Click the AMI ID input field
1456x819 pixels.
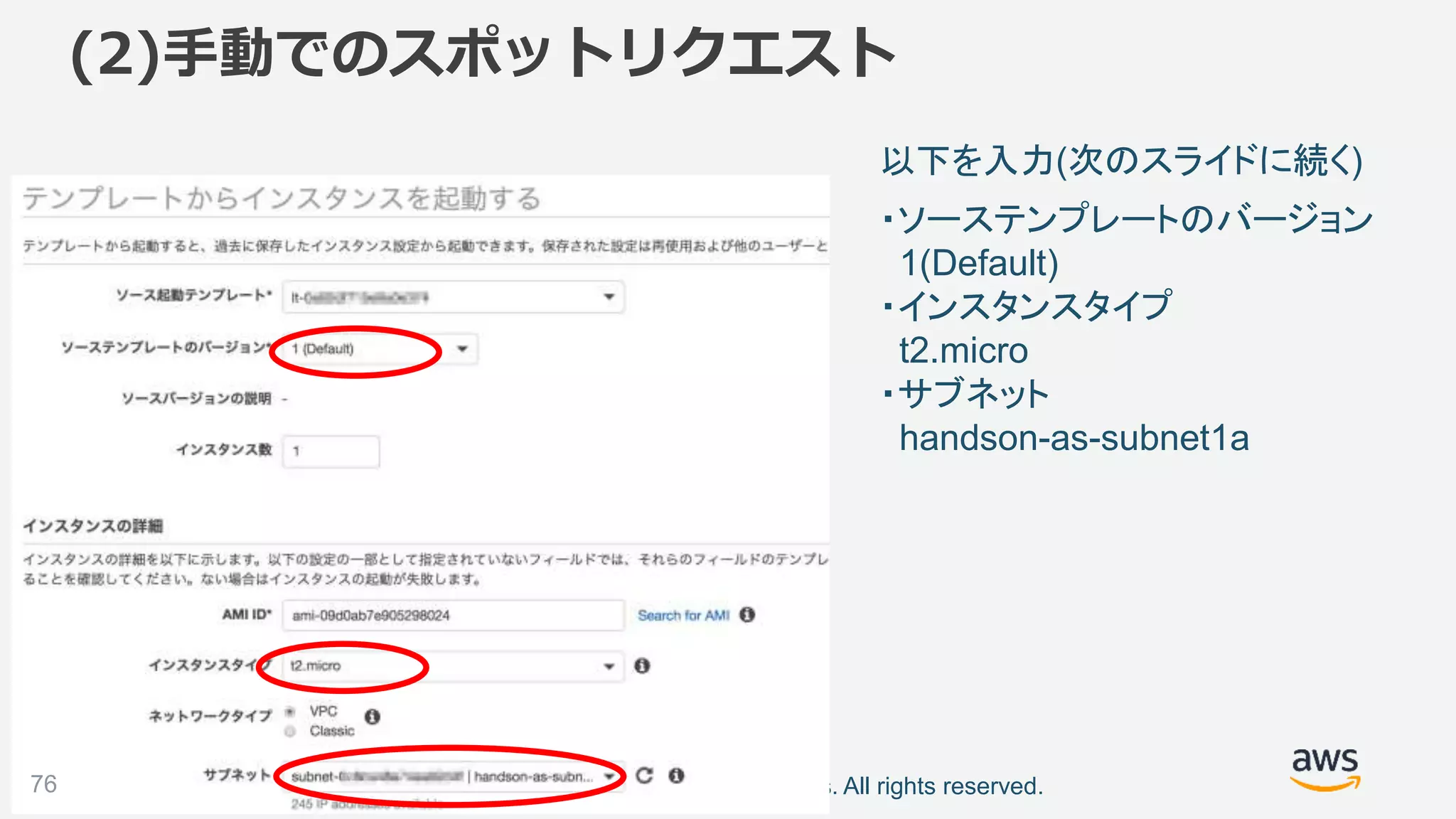(453, 615)
